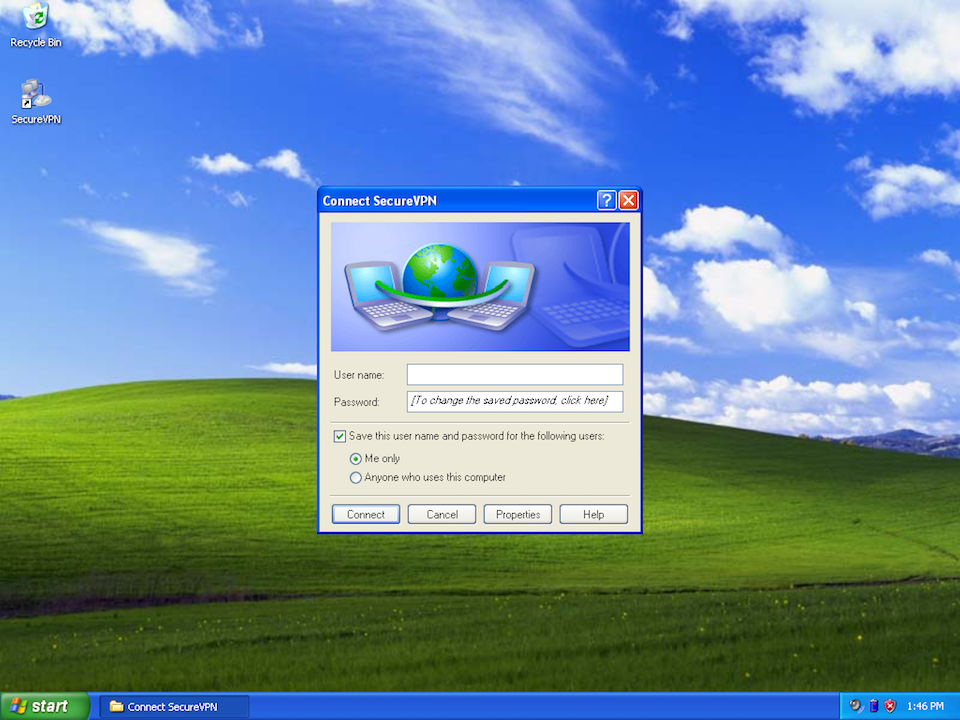
Task: Close the Connect SecureVPN dialog
Action: (x=628, y=201)
